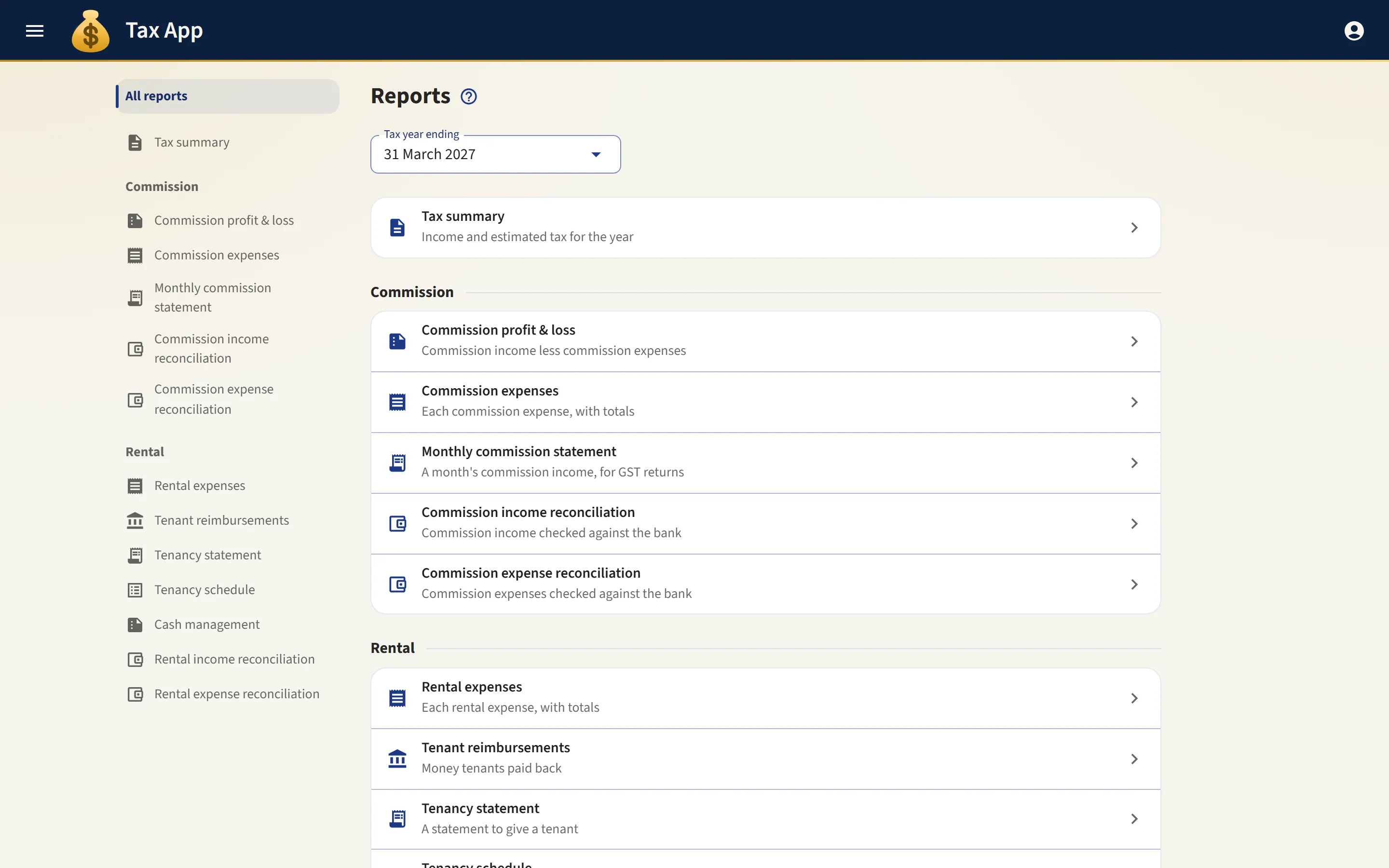Open the Rental expenses report card title
This screenshot has height=868, width=1389.
pyautogui.click(x=472, y=687)
